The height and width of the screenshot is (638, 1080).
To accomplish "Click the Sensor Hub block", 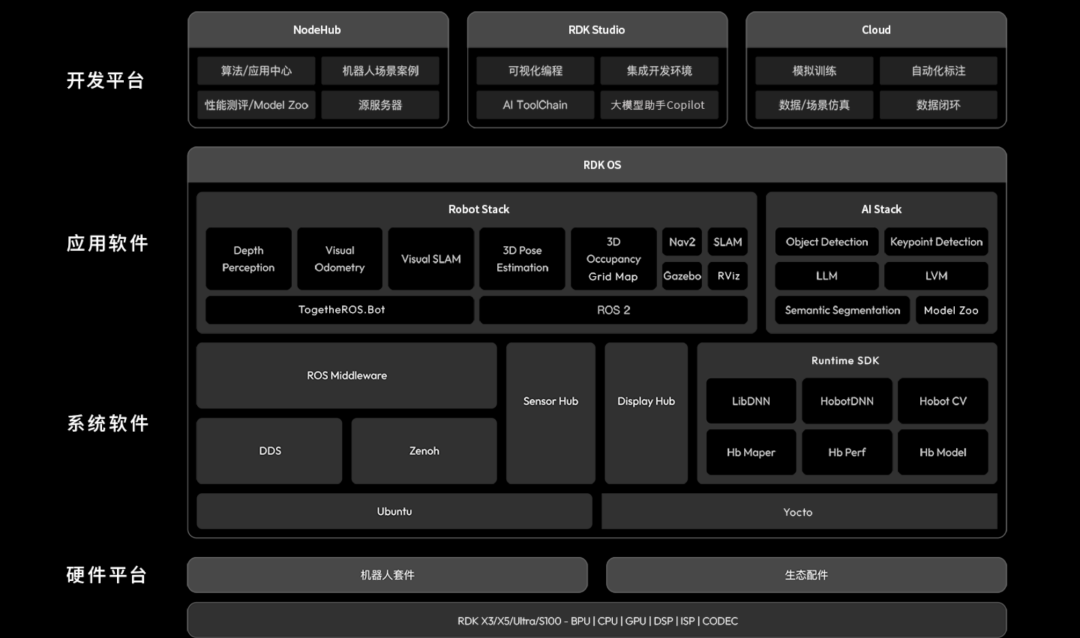I will click(x=550, y=413).
